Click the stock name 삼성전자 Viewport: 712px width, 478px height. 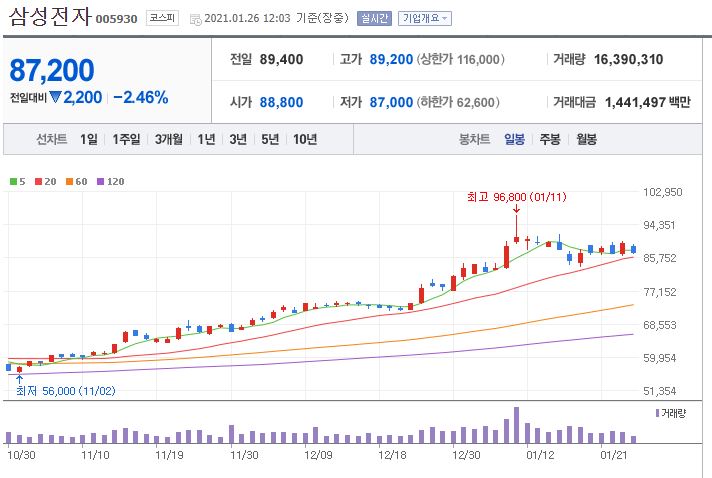coord(50,17)
